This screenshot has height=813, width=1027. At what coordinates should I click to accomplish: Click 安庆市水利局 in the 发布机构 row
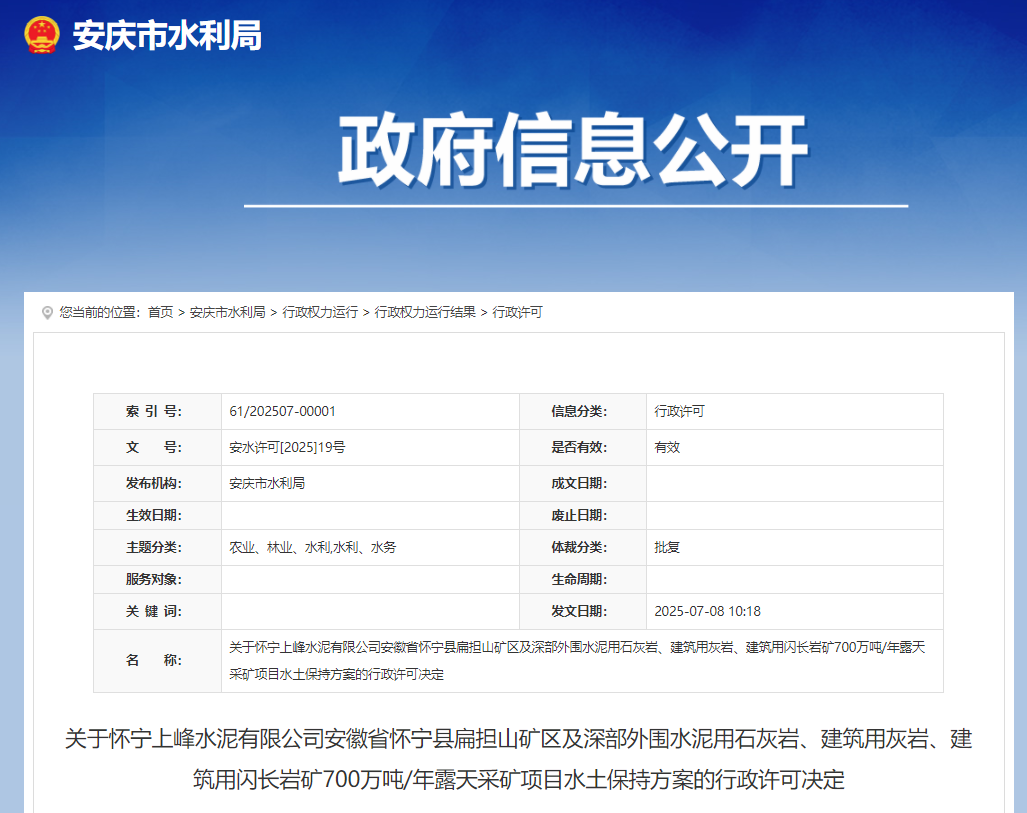pyautogui.click(x=267, y=484)
